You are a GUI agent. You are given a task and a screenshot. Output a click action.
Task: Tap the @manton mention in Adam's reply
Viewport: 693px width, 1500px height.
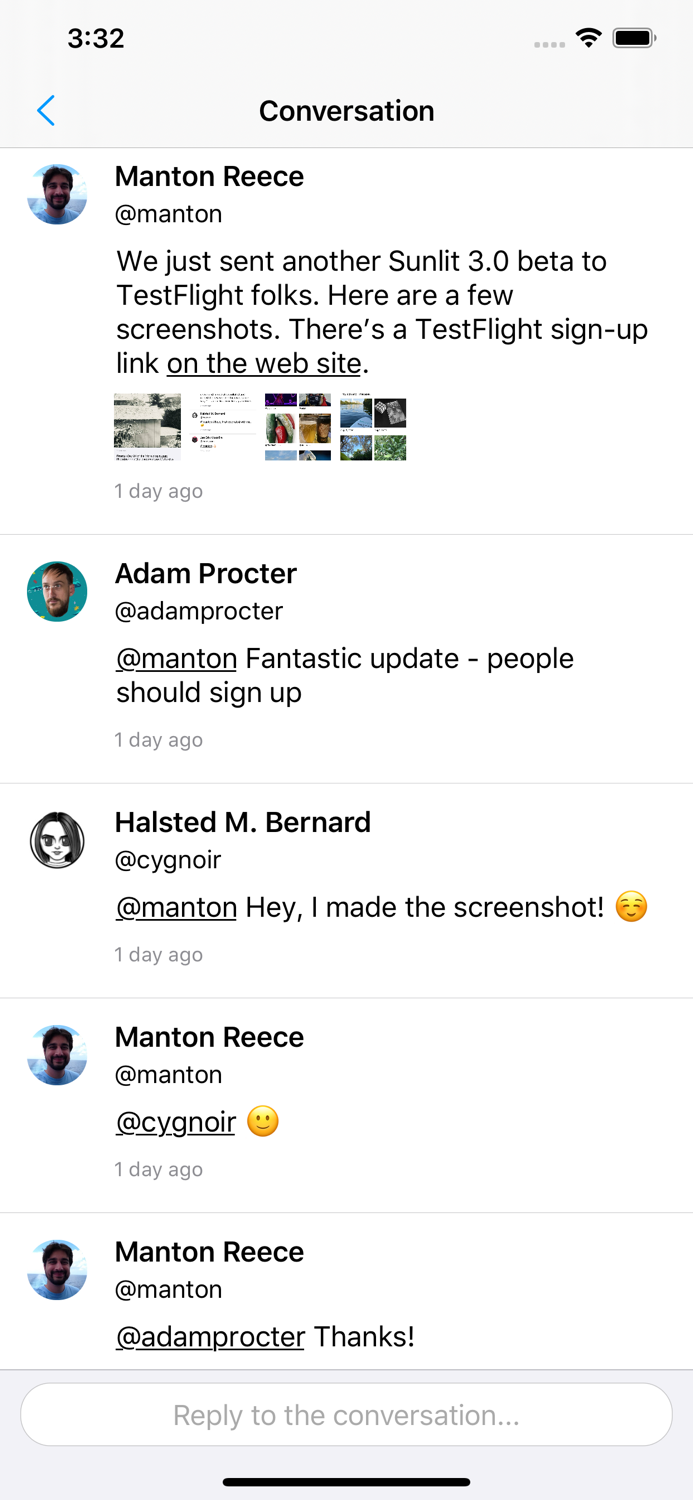tap(177, 659)
